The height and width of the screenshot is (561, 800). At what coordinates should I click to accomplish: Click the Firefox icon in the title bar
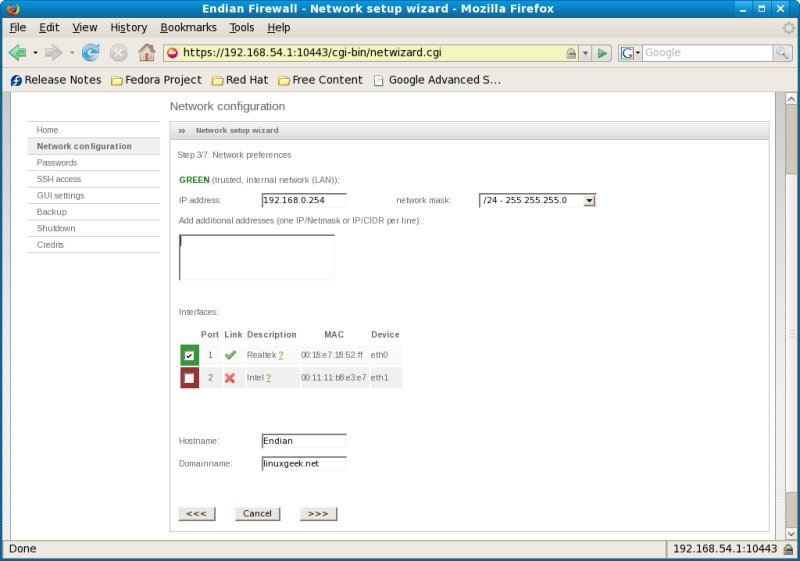tap(13, 9)
